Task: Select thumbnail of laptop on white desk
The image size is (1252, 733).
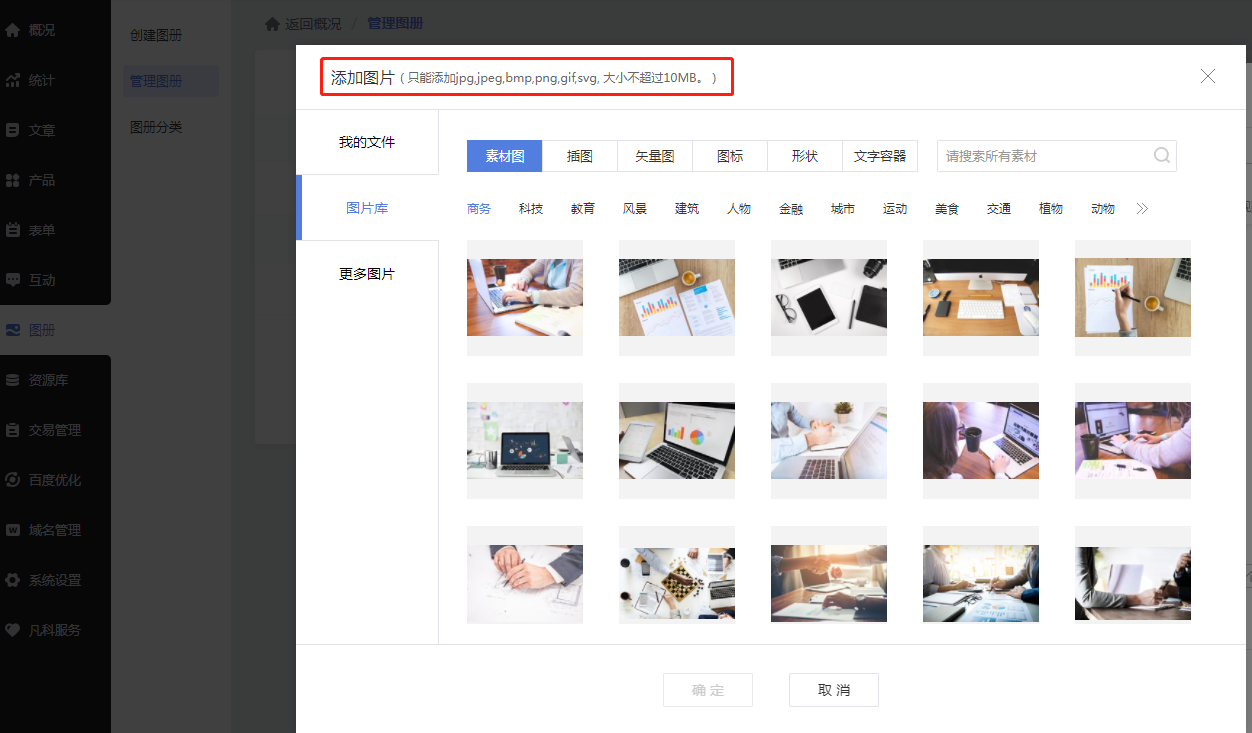Action: pos(525,441)
